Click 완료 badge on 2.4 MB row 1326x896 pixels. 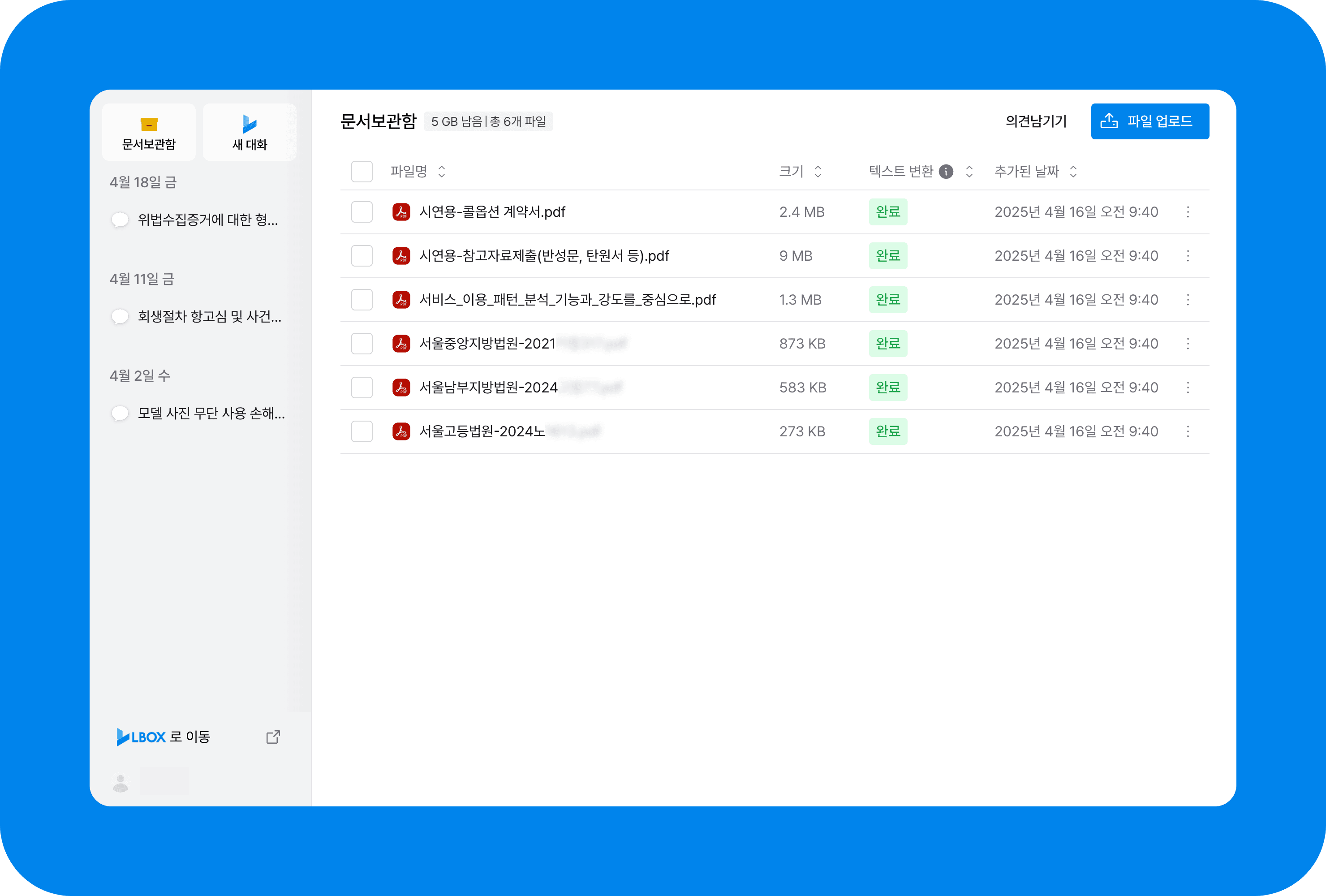click(888, 212)
